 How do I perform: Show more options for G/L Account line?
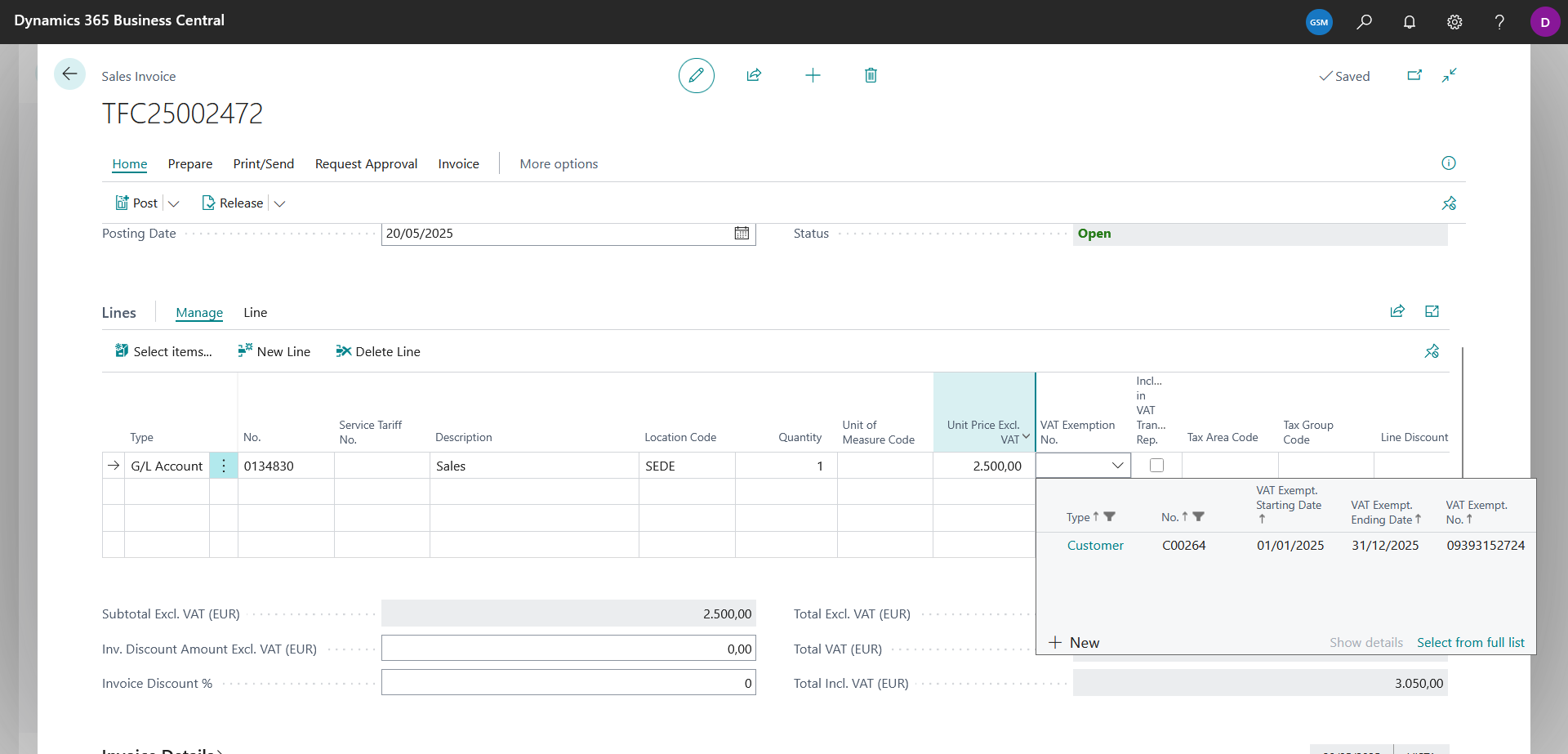coord(224,466)
